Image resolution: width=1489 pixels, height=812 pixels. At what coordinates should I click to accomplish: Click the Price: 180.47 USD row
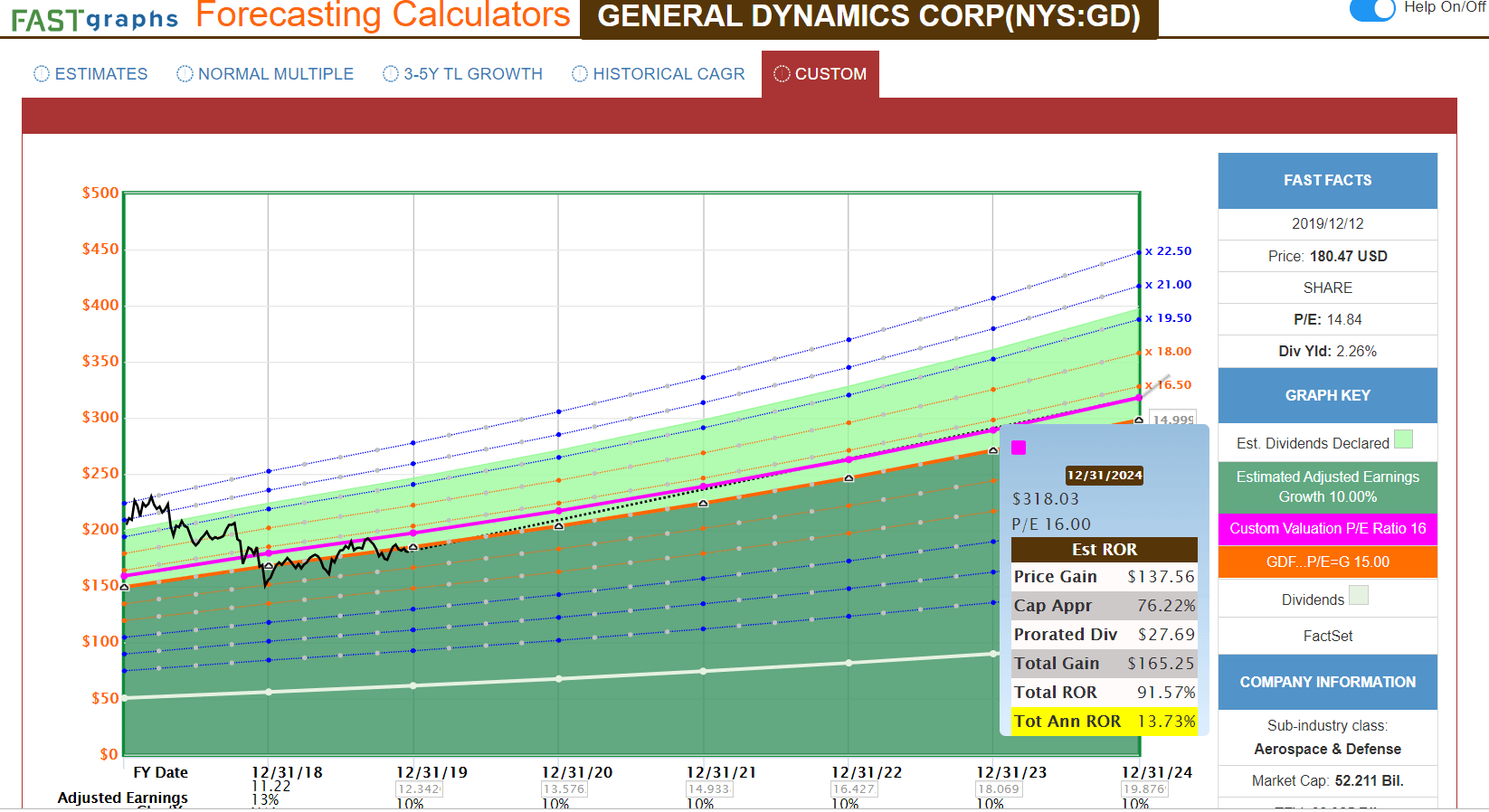[x=1328, y=256]
